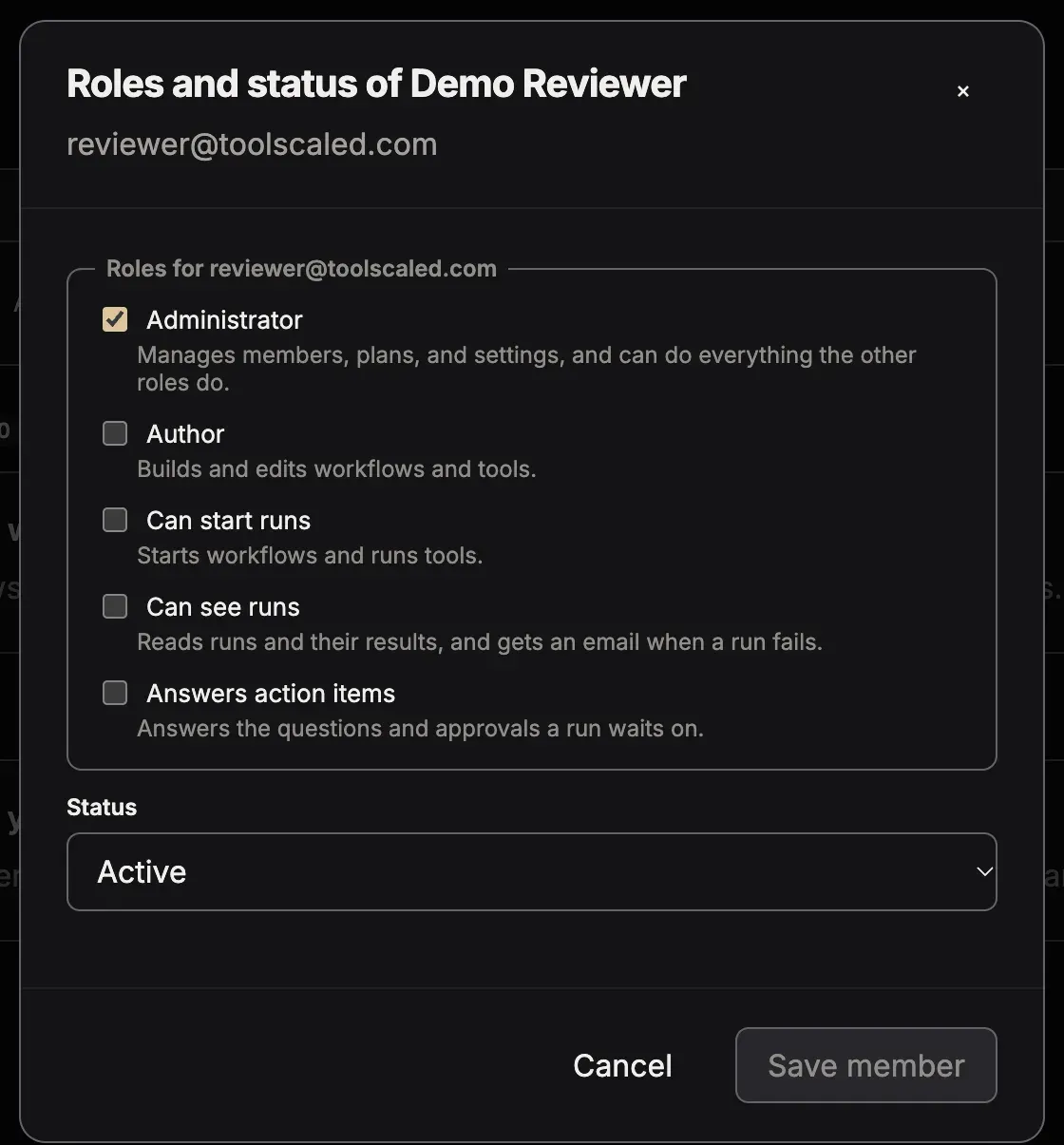Click the description 'Starts workflows and runs tools.'
Image resolution: width=1064 pixels, height=1145 pixels.
click(310, 556)
